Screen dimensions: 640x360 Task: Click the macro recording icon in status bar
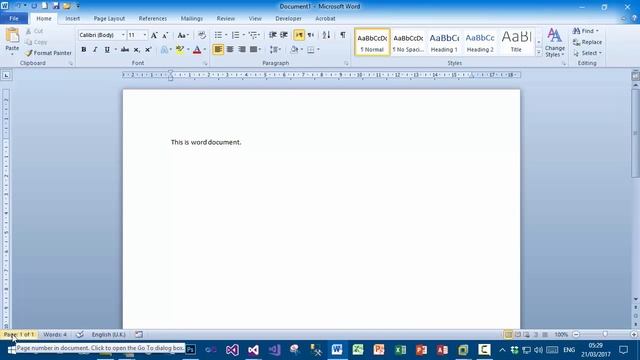point(139,334)
